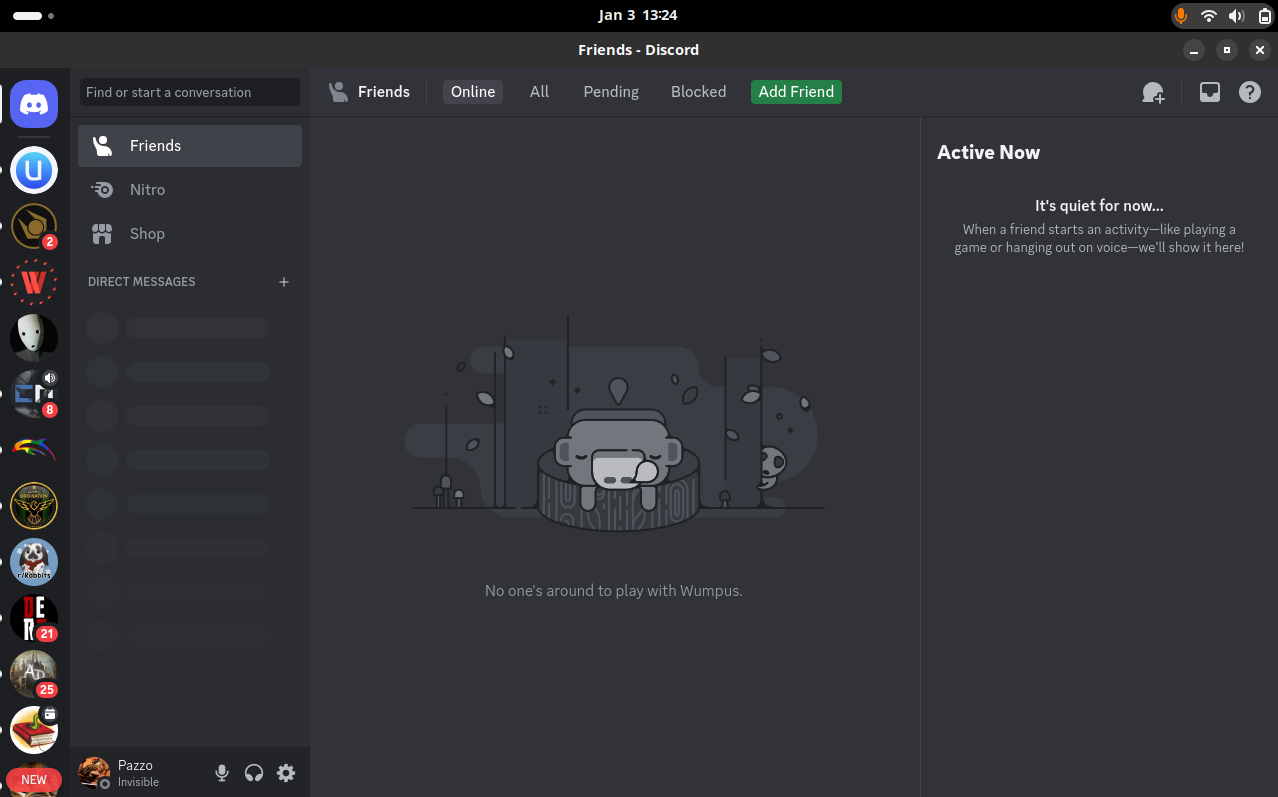Screen dimensions: 1278x797
Task: Toggle the Online friends filter
Action: point(472,91)
